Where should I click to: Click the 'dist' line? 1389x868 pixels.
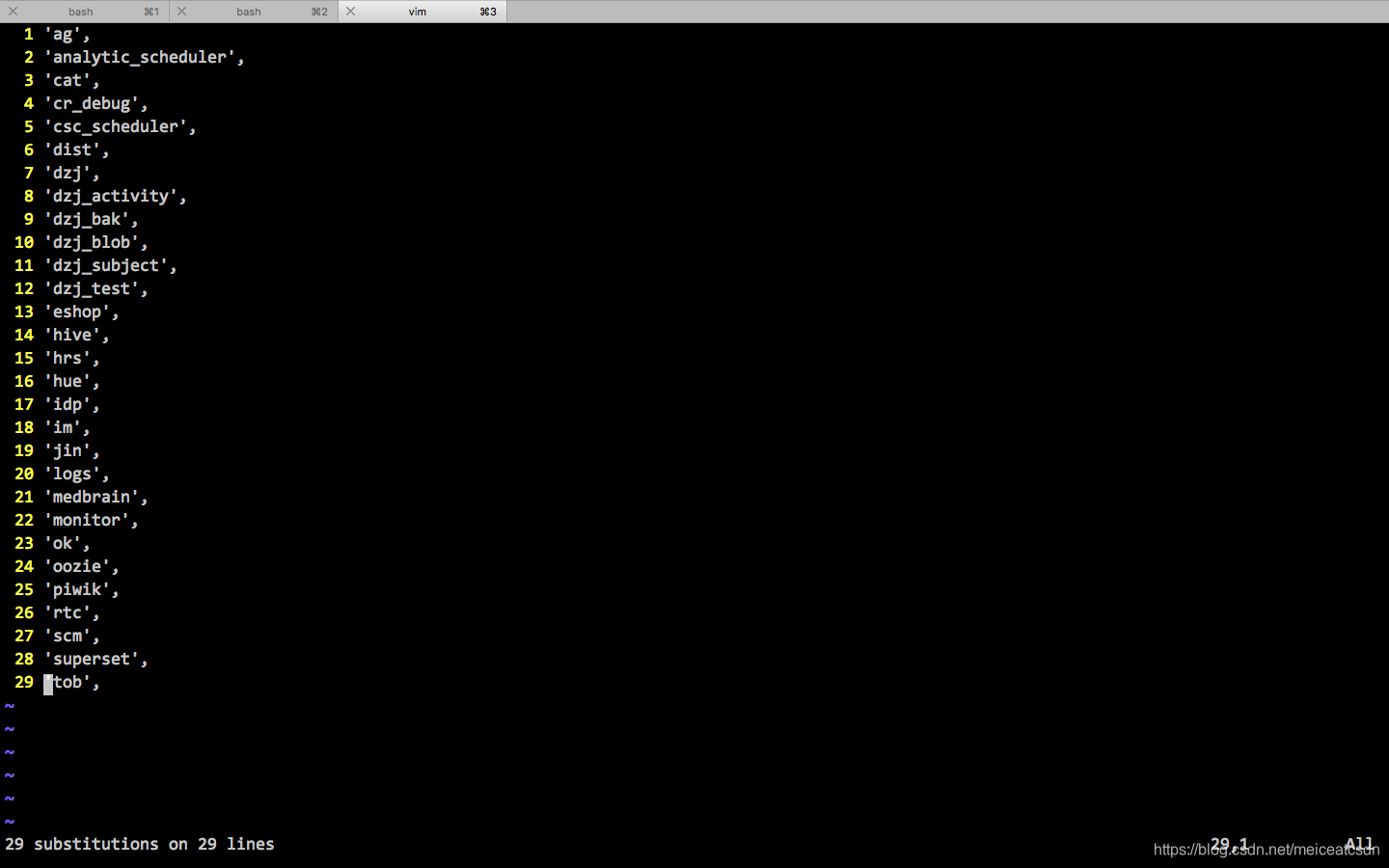tap(76, 150)
